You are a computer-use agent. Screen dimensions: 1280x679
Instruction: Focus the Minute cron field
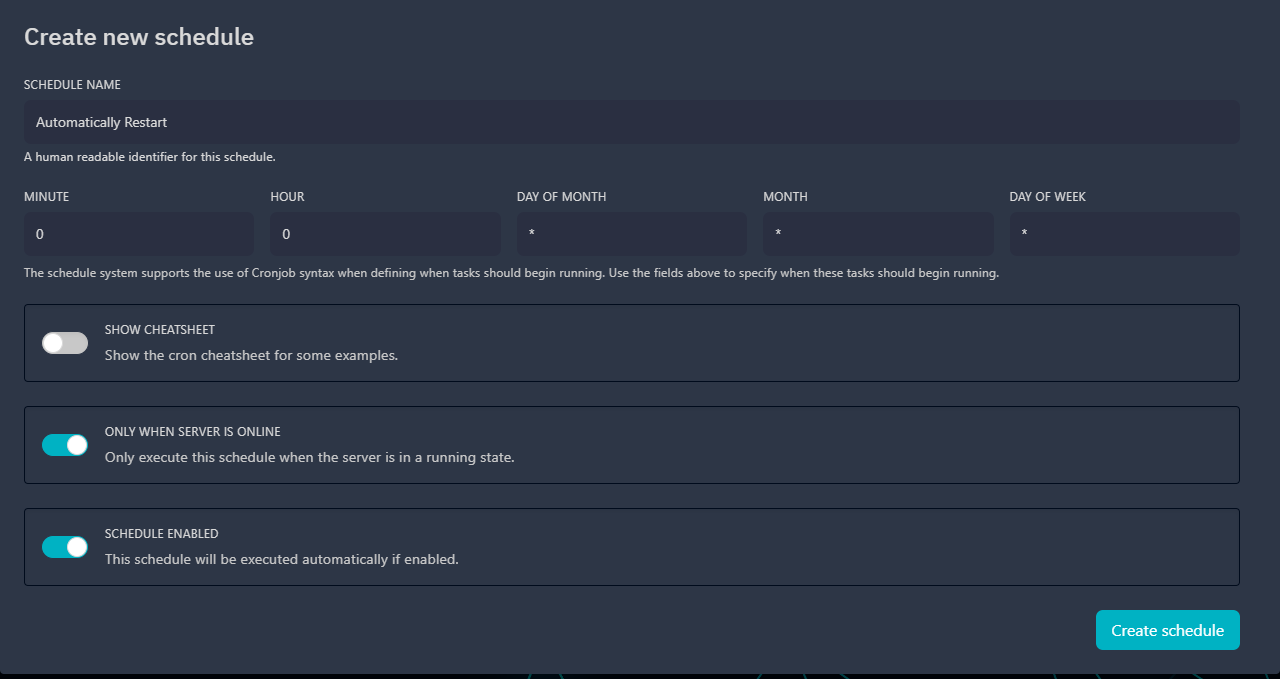pyautogui.click(x=139, y=234)
